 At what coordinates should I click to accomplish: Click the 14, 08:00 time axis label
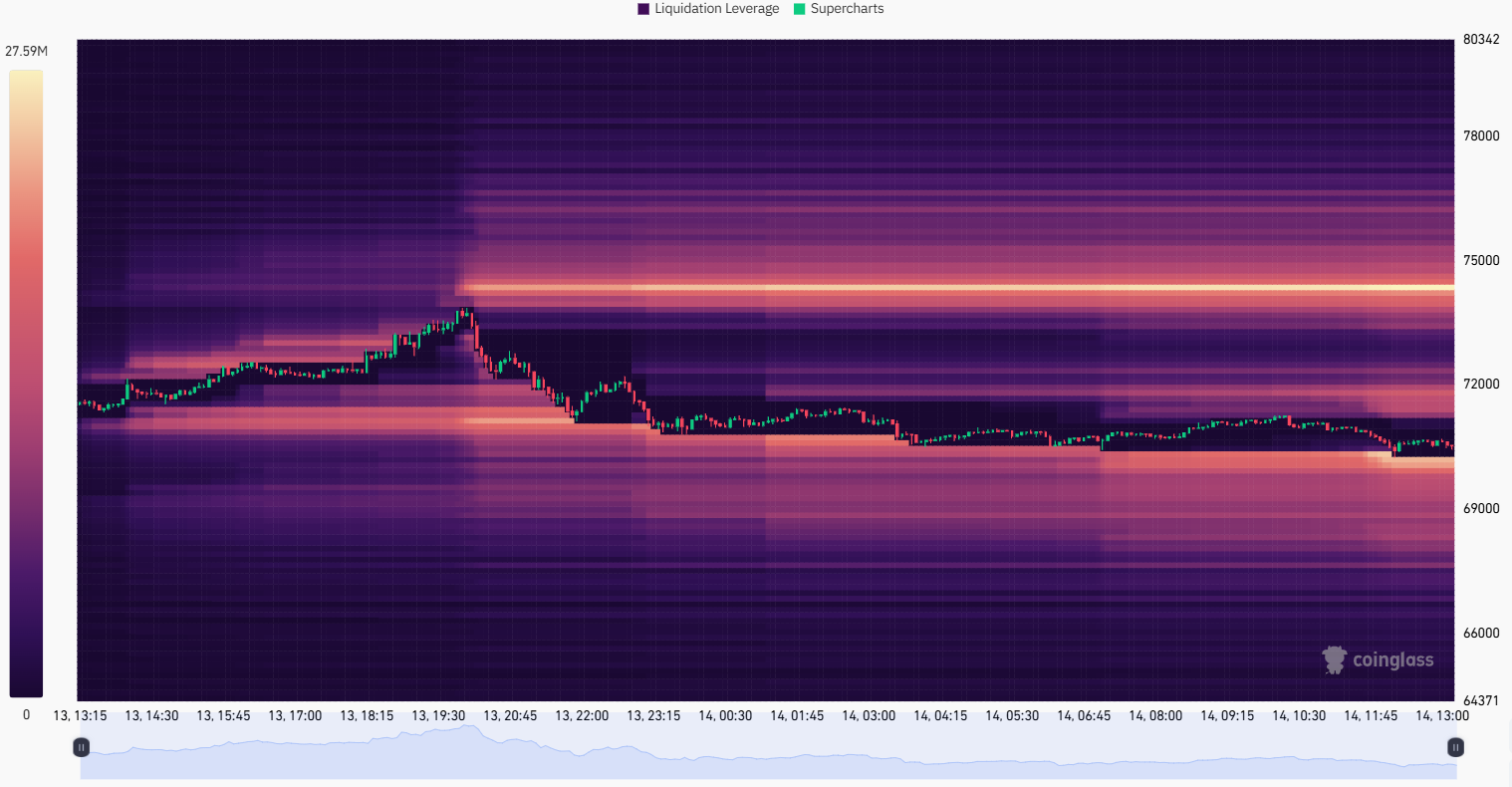pyautogui.click(x=1155, y=716)
